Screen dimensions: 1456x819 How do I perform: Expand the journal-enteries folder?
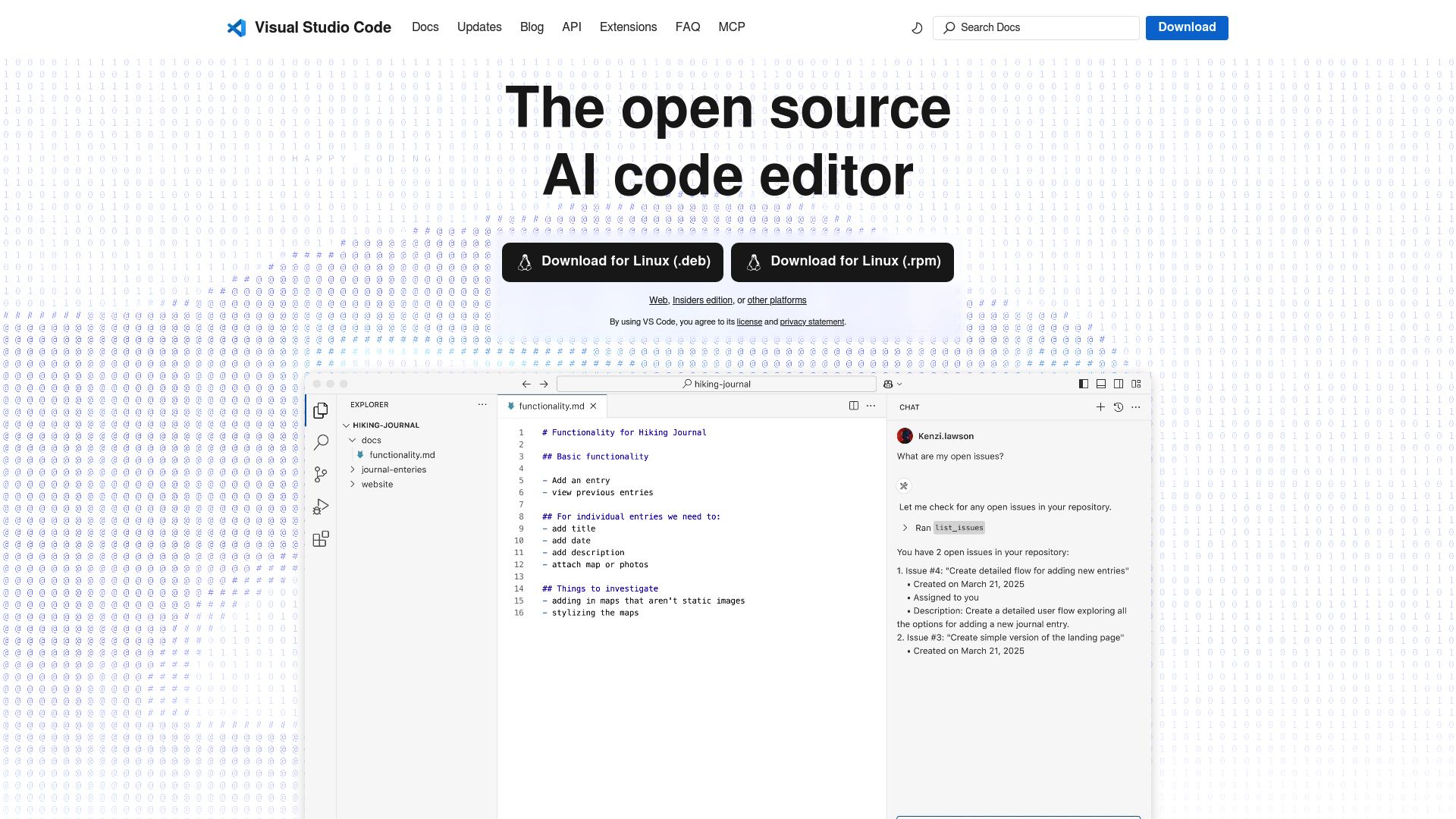pyautogui.click(x=388, y=470)
